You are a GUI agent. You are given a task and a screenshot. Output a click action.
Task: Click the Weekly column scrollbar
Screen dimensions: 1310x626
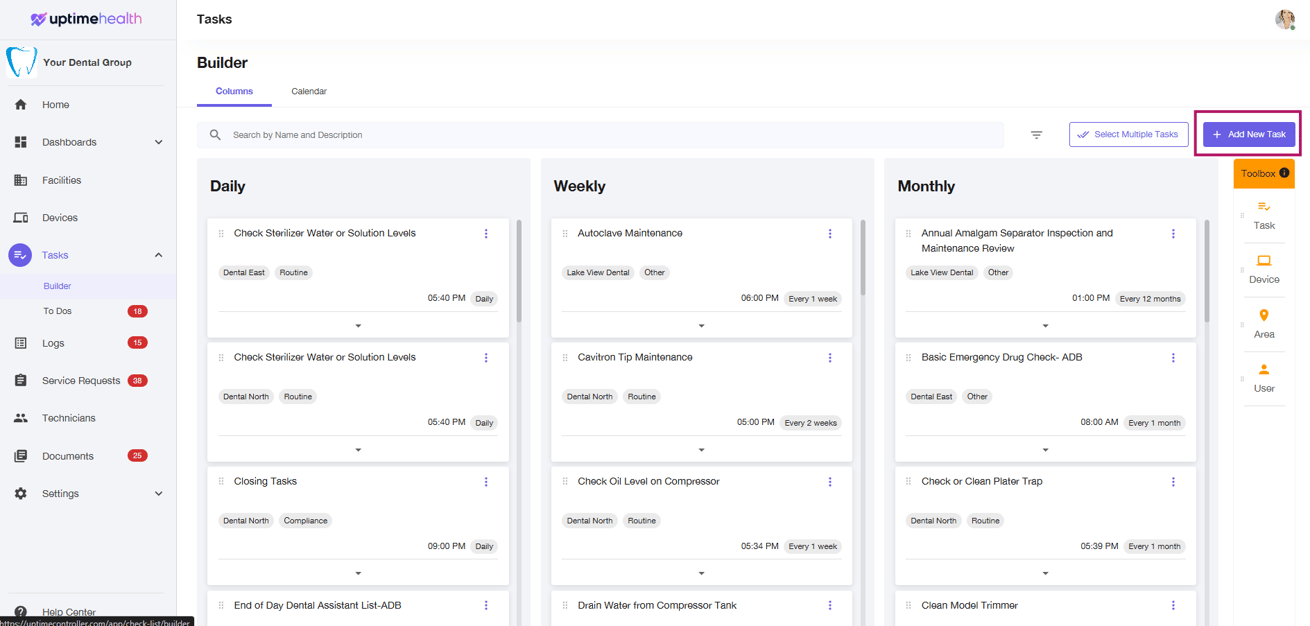click(x=863, y=258)
